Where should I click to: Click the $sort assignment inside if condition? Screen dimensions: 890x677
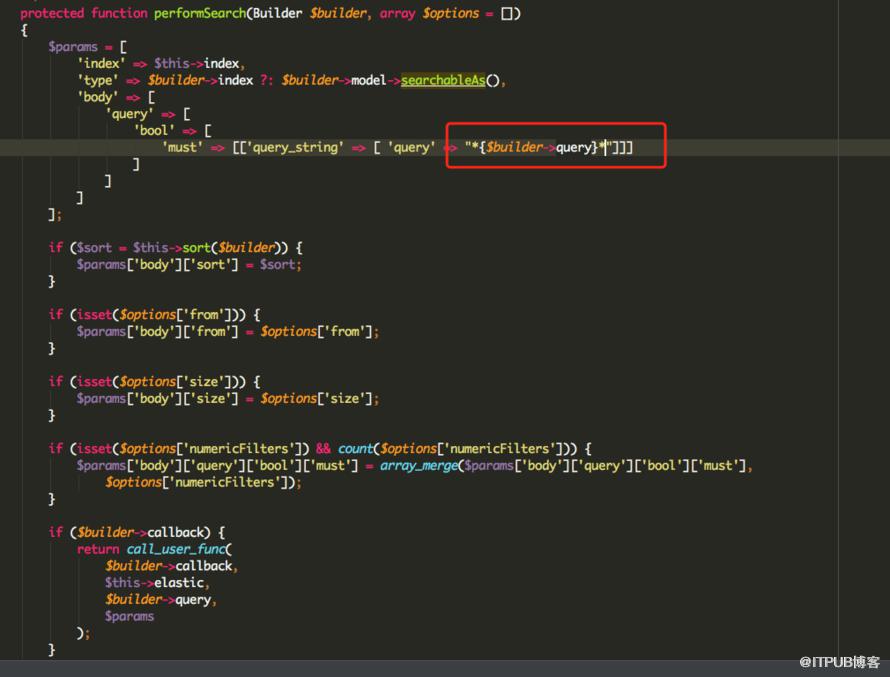pyautogui.click(x=94, y=248)
